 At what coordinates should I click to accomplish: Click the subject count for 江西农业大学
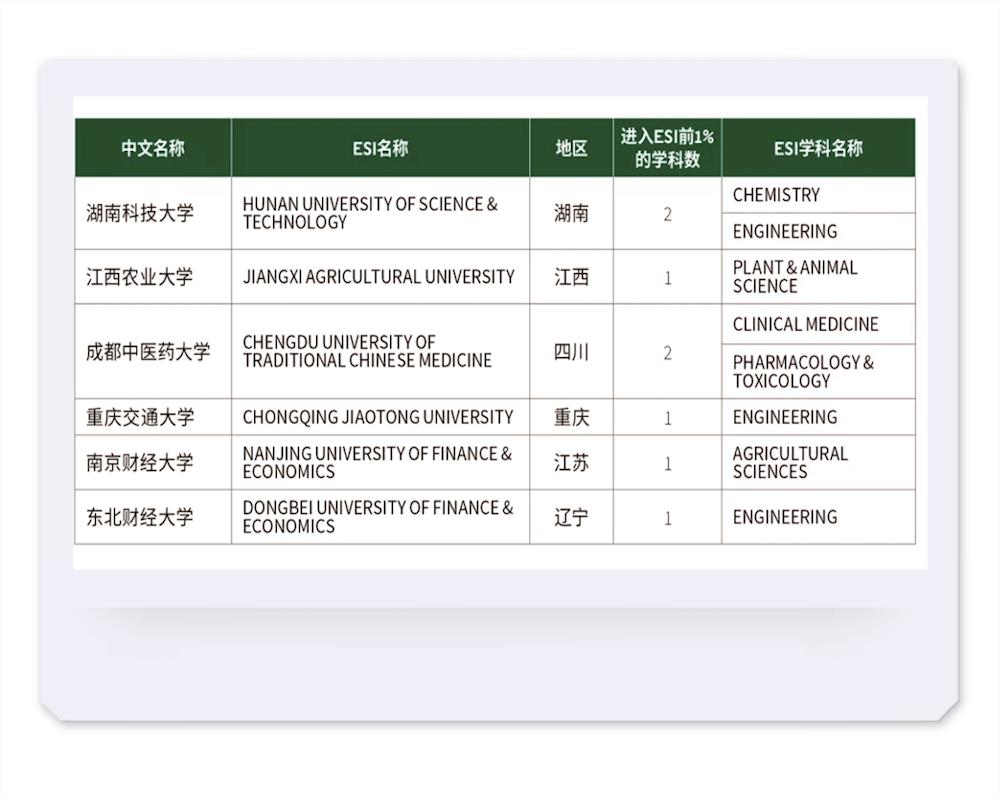click(667, 277)
